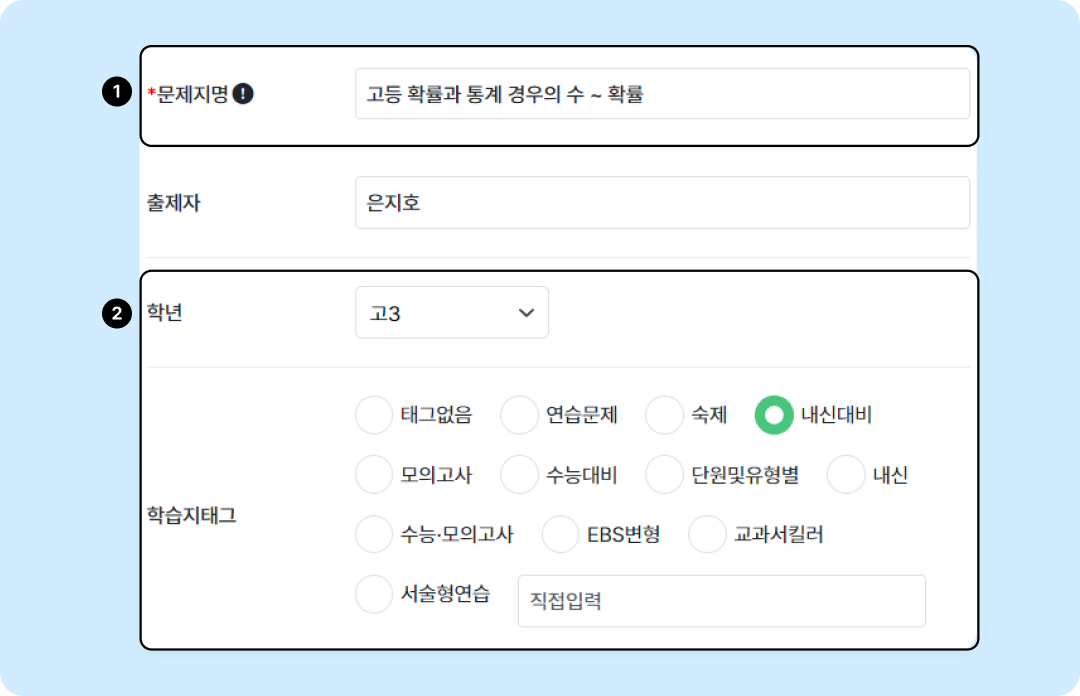Click the 문제지명 text input field
The image size is (1080, 696).
pyautogui.click(x=661, y=94)
